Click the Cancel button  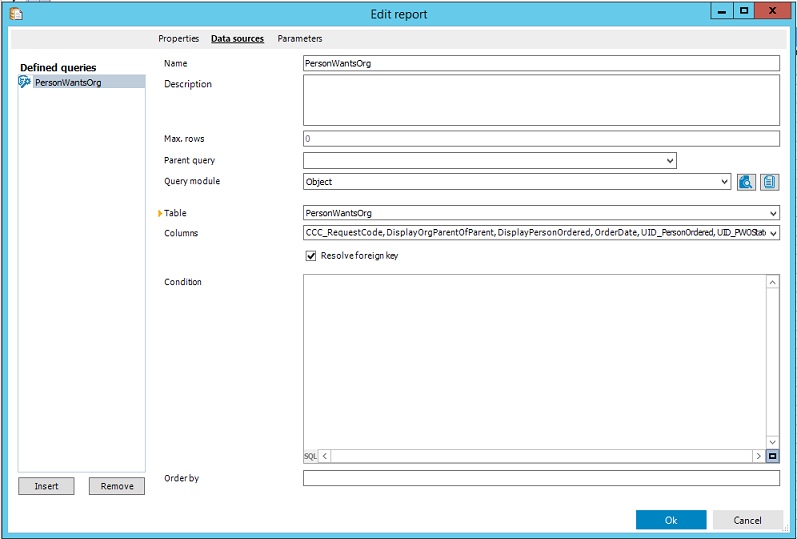pyautogui.click(x=747, y=520)
